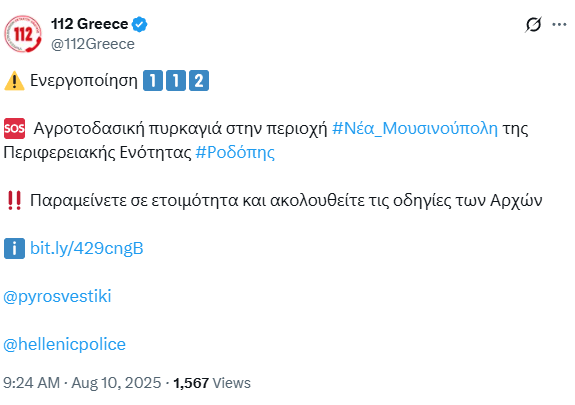
Task: Open the @hellenicpolice mention
Action: (x=65, y=344)
